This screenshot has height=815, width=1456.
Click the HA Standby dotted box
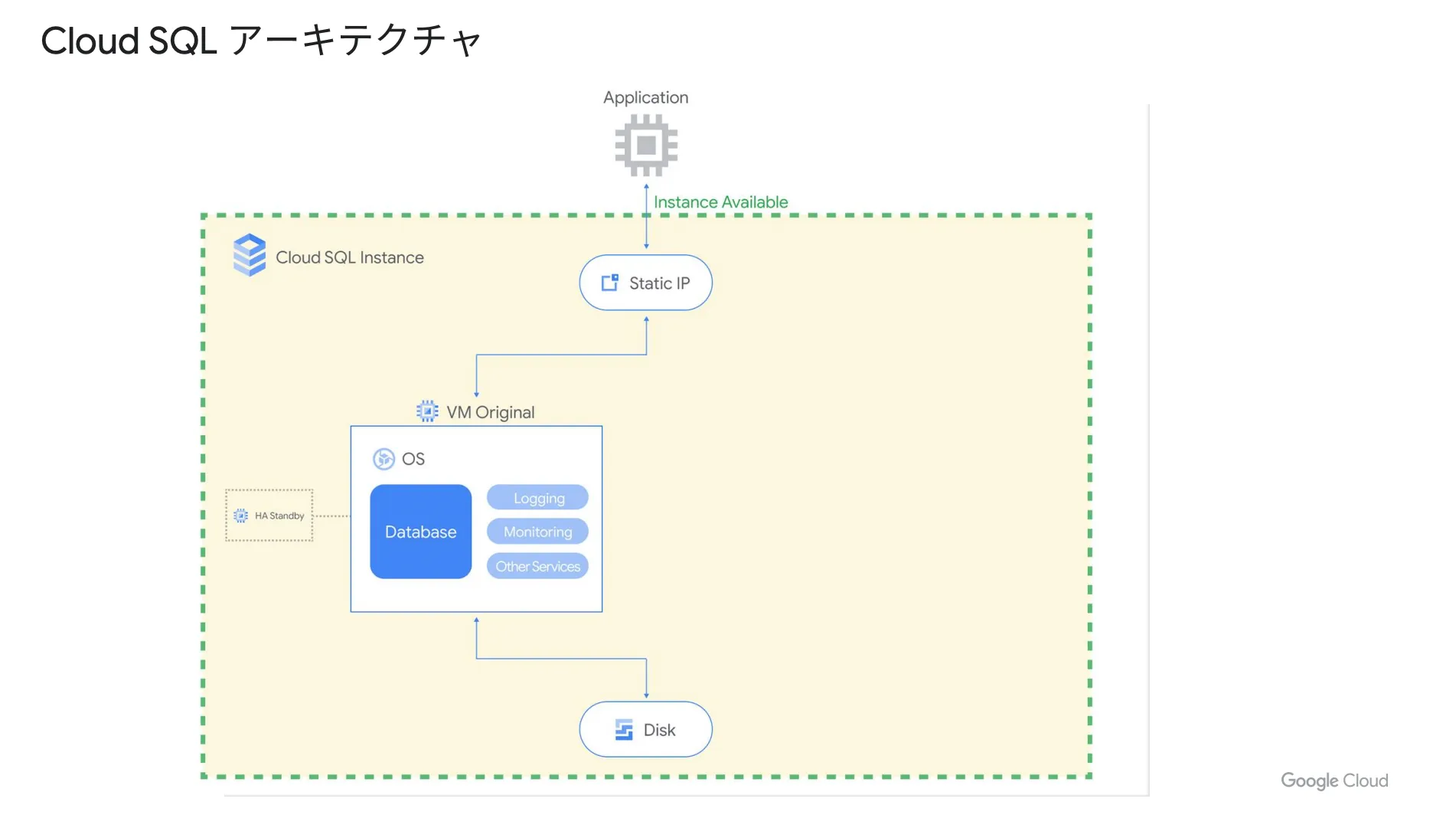click(269, 516)
